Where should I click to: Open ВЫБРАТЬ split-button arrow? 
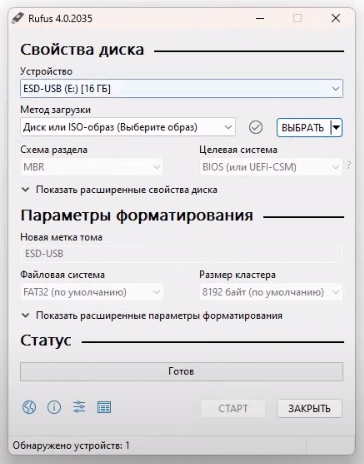[x=337, y=127]
